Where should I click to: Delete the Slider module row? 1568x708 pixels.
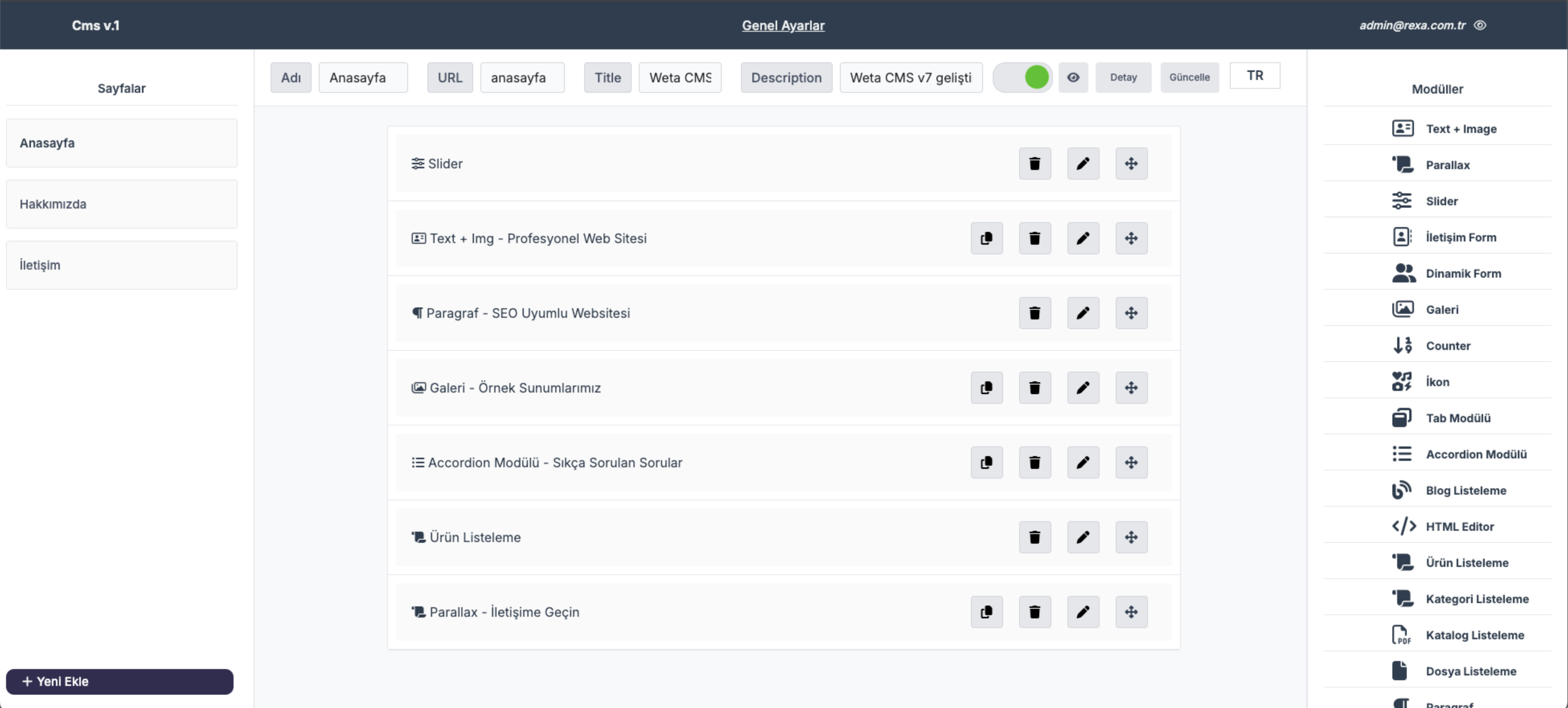point(1035,164)
